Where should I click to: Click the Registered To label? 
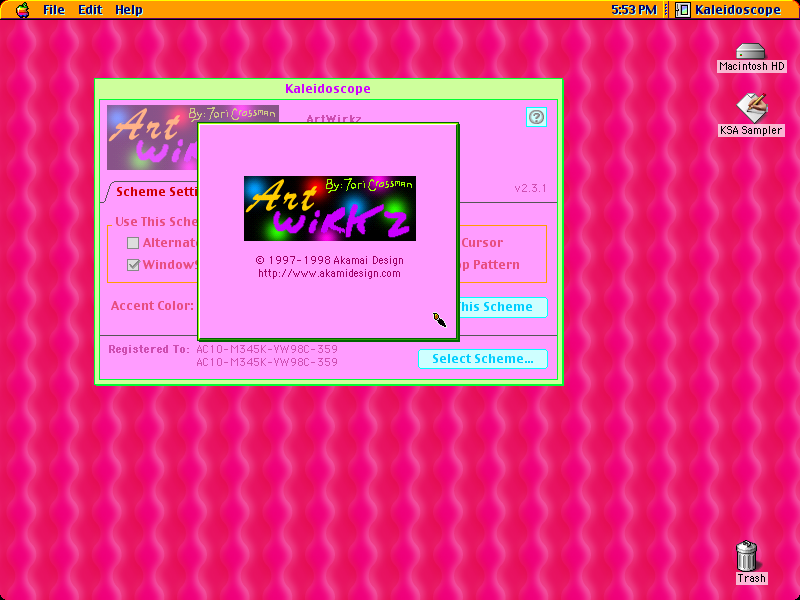(x=148, y=349)
